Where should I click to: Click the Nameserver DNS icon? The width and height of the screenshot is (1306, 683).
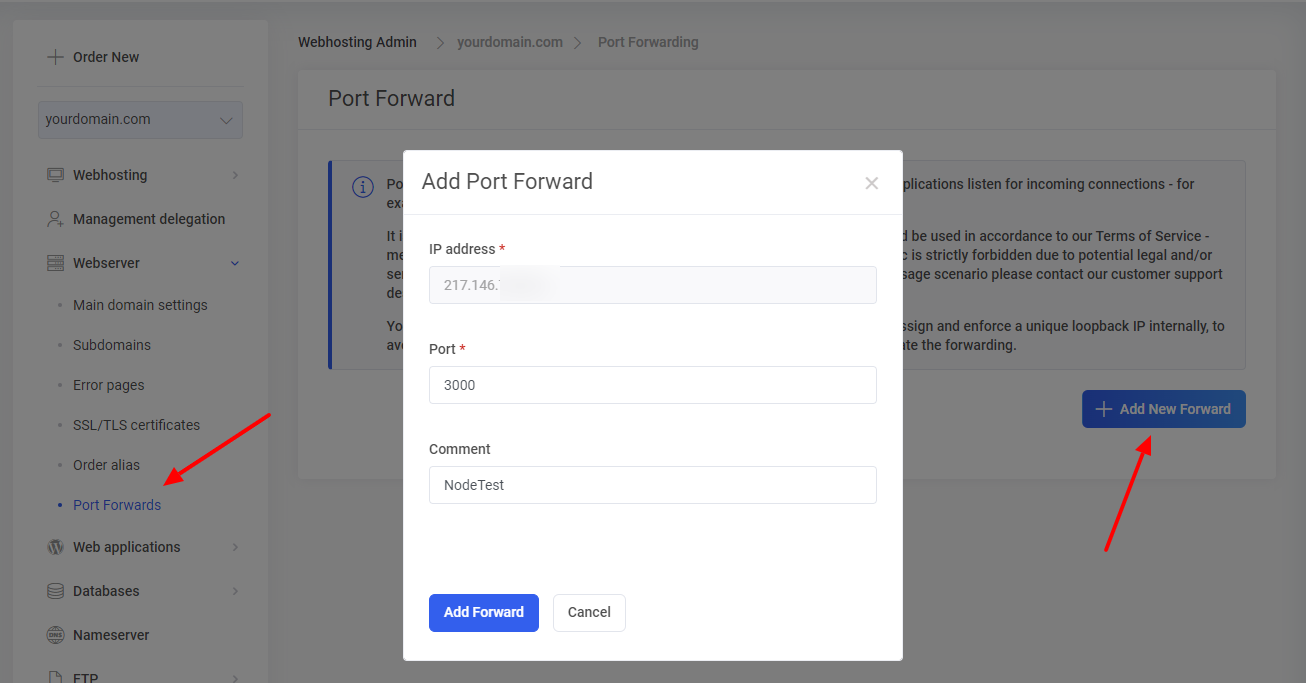point(54,635)
